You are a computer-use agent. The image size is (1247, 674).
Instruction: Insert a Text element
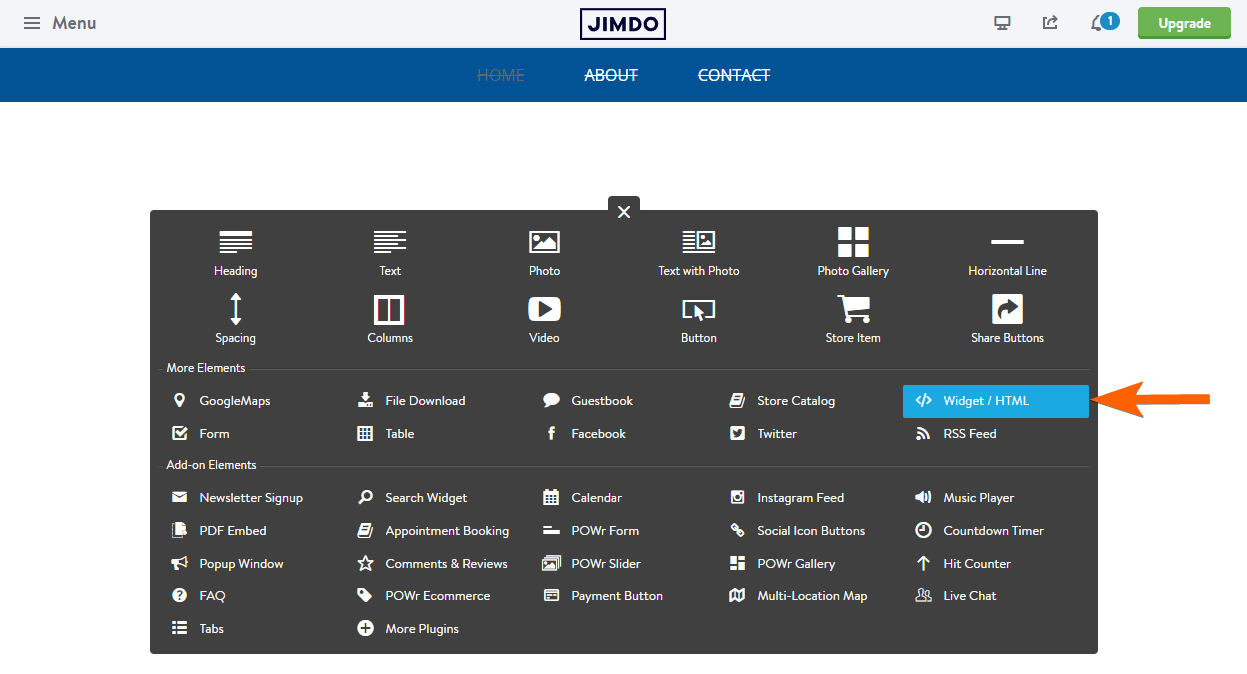tap(390, 253)
